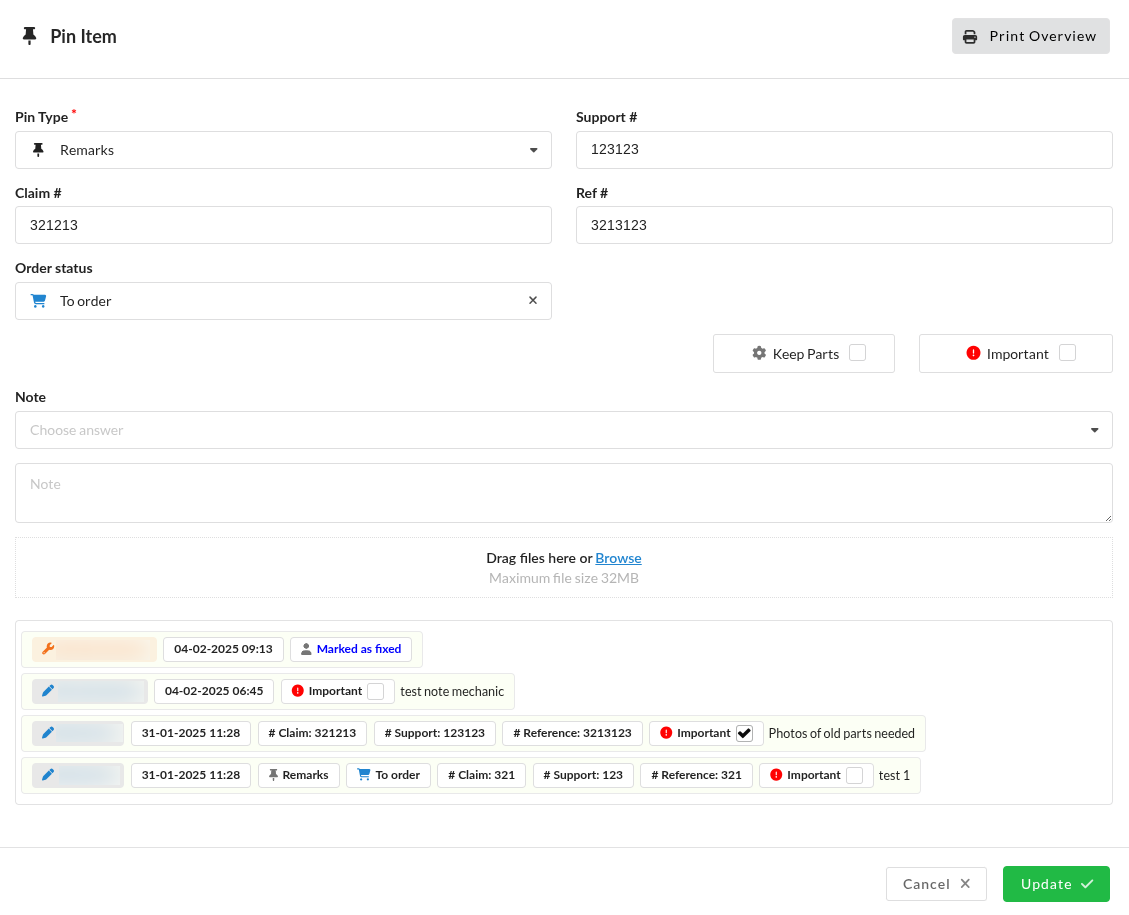Image resolution: width=1129 pixels, height=915 pixels.
Task: Click the clear X in Order status field
Action: pyautogui.click(x=532, y=301)
